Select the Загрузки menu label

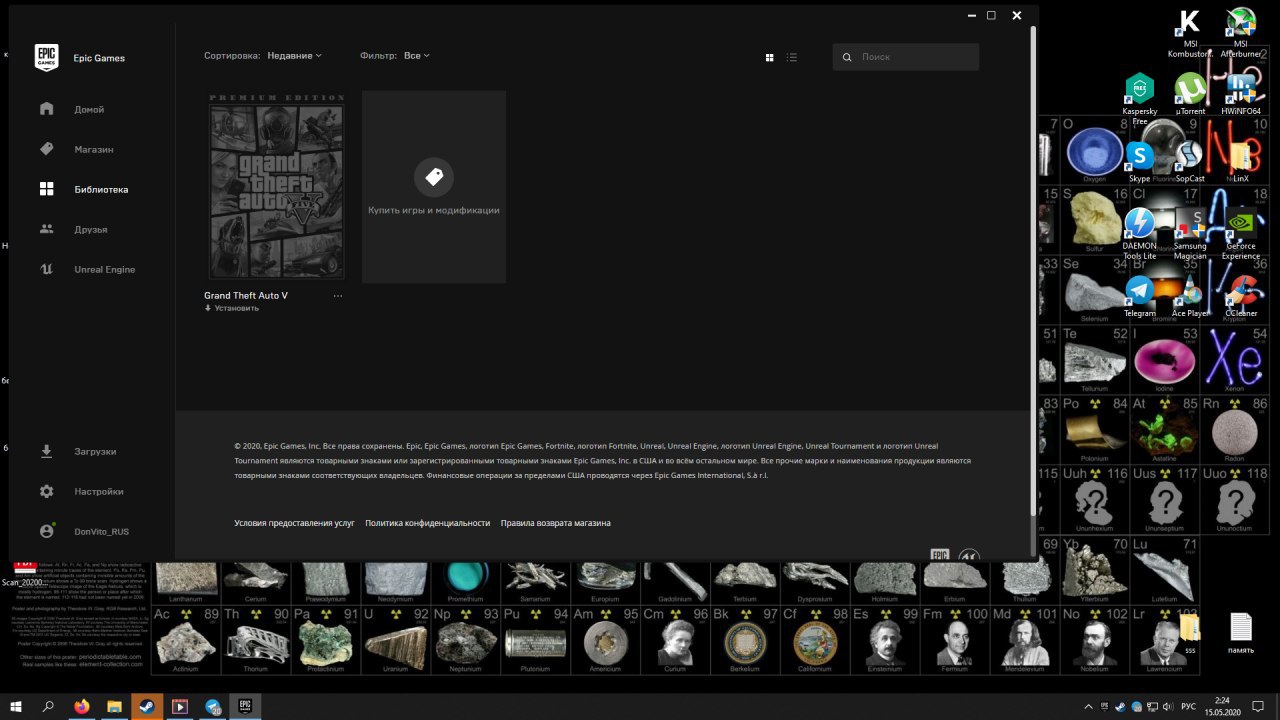[x=95, y=451]
